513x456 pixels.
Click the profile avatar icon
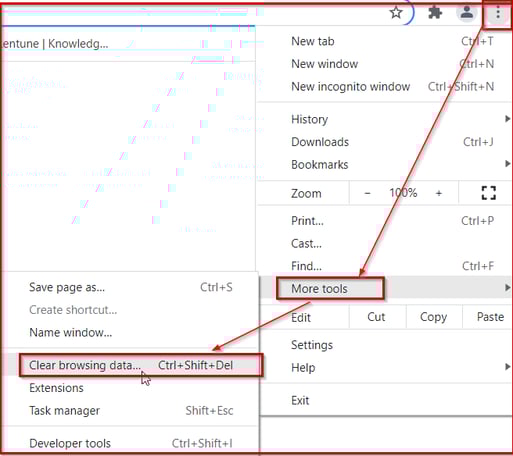467,13
